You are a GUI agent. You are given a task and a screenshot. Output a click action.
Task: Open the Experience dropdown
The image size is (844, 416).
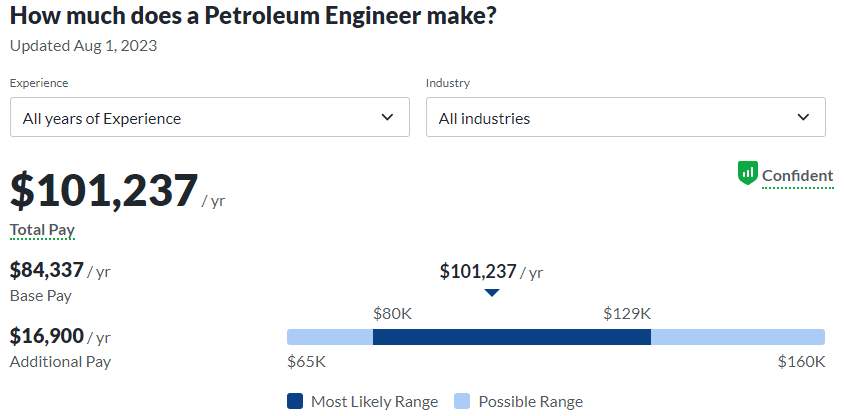[209, 118]
